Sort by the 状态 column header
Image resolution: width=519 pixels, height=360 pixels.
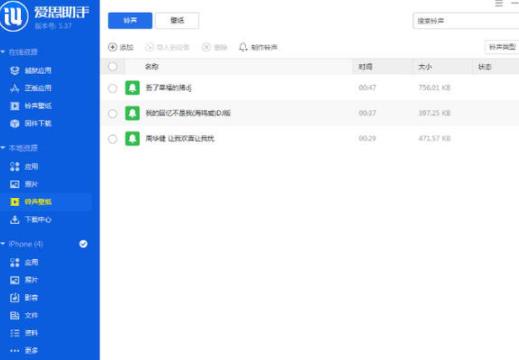click(485, 67)
